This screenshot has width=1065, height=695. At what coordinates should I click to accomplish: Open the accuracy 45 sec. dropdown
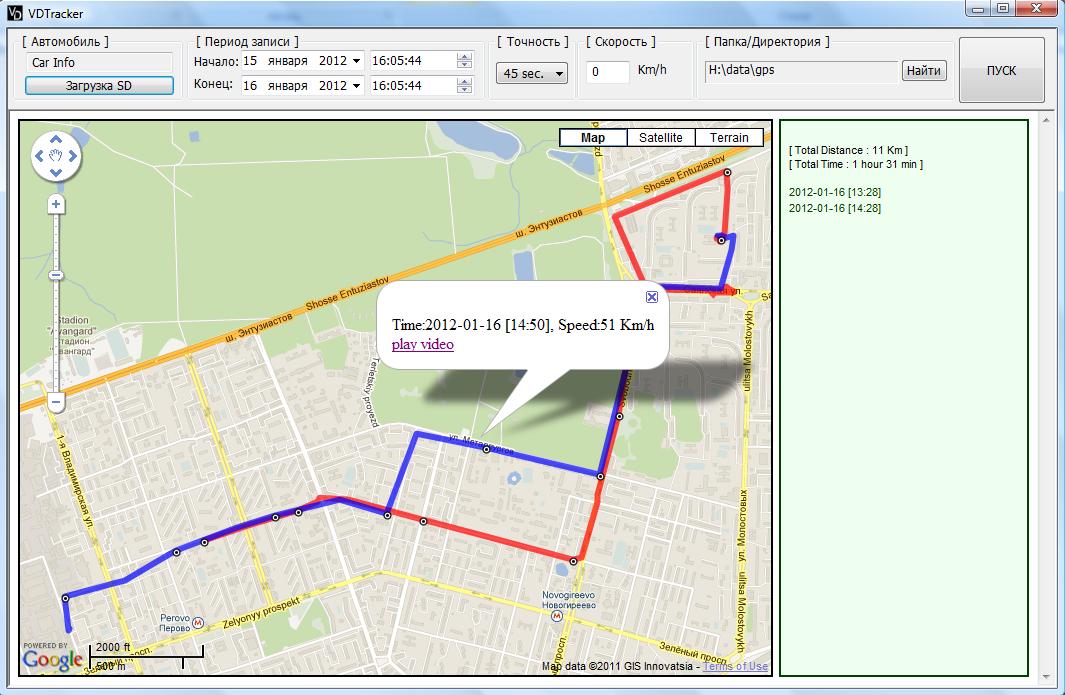tap(532, 73)
